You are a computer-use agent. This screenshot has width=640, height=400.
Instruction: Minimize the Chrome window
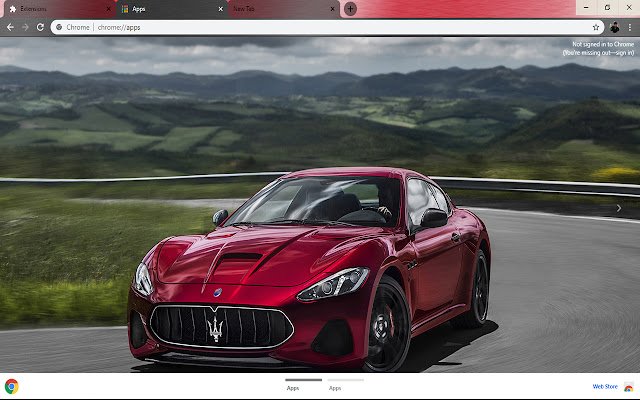[x=587, y=7]
